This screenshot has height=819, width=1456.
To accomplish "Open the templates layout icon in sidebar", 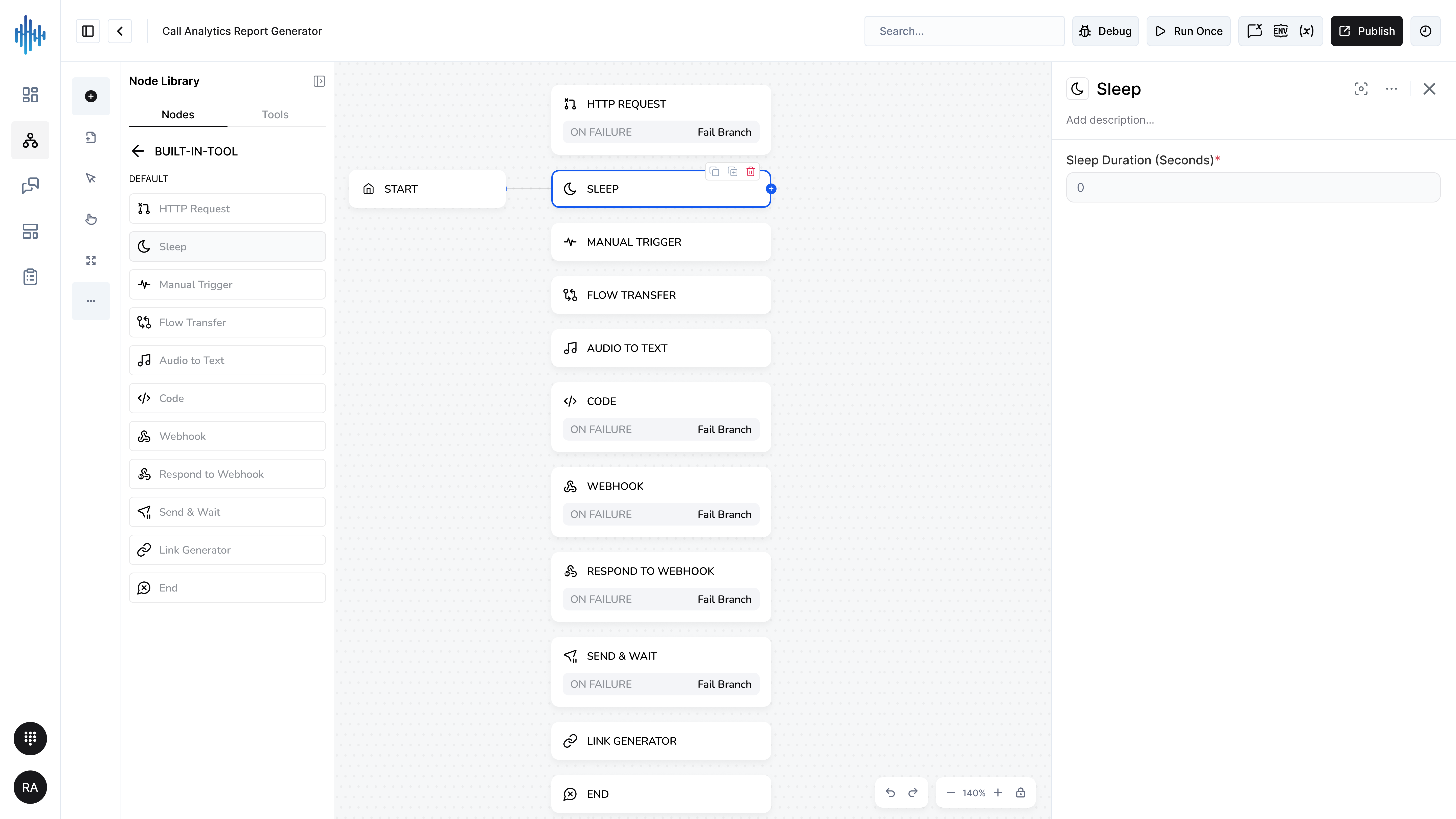I will coord(30,231).
